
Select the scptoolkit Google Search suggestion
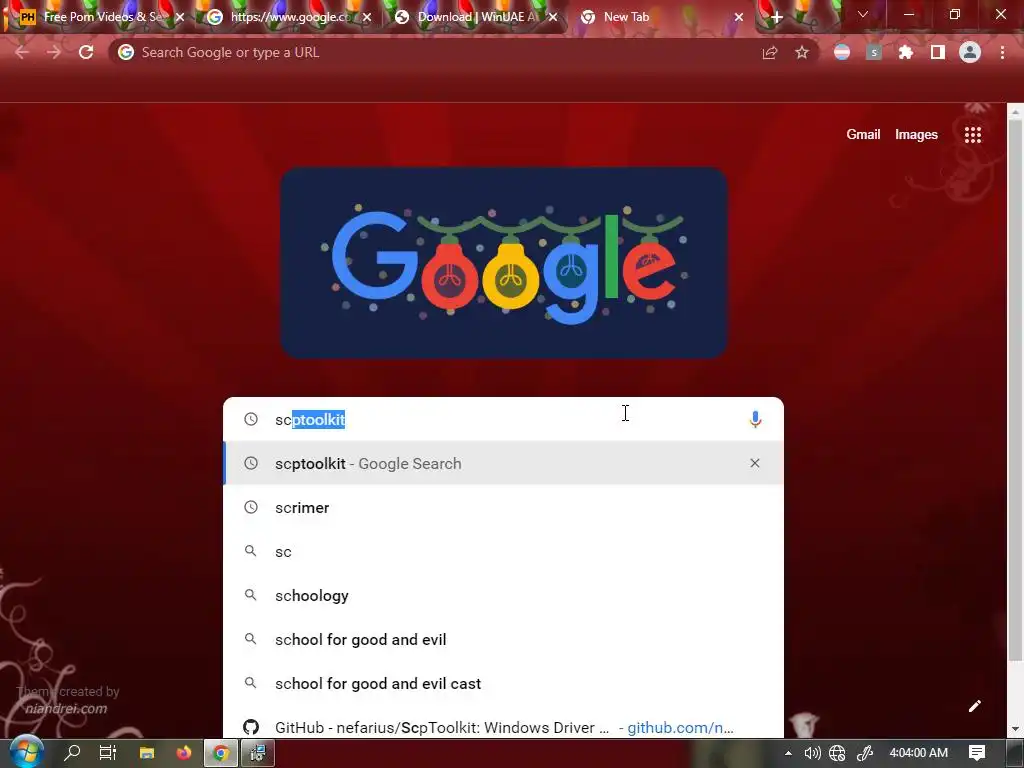point(503,463)
